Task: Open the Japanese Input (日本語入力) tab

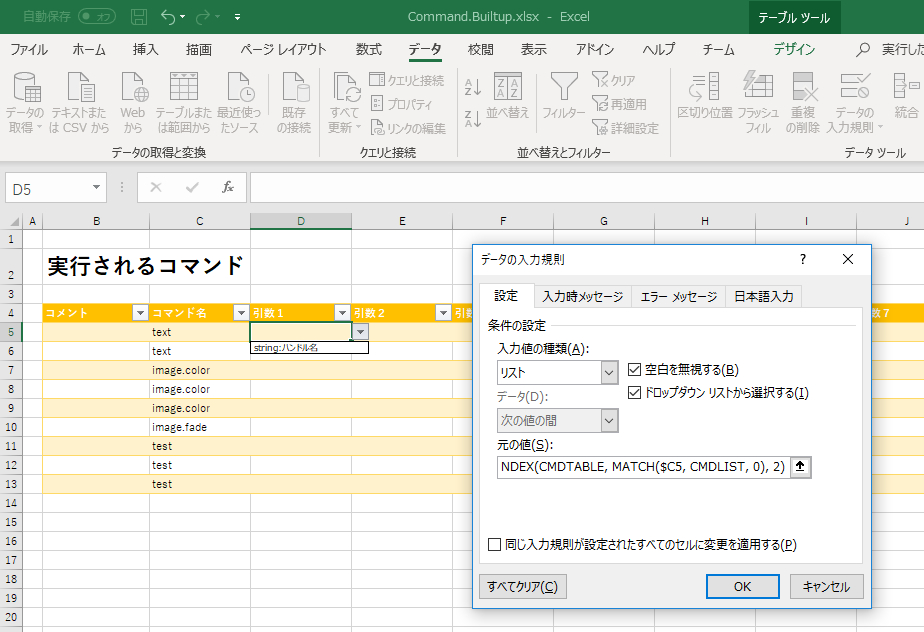Action: coord(764,297)
